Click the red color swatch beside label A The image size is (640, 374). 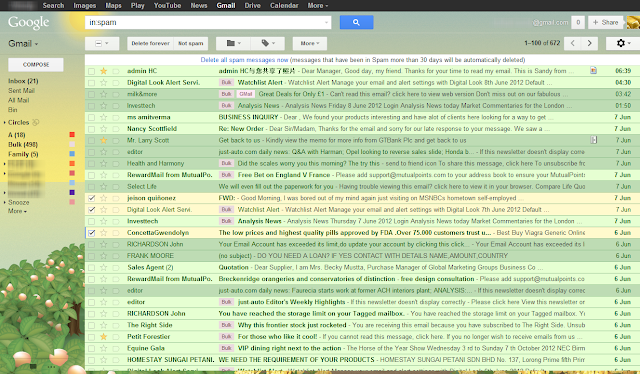72,135
